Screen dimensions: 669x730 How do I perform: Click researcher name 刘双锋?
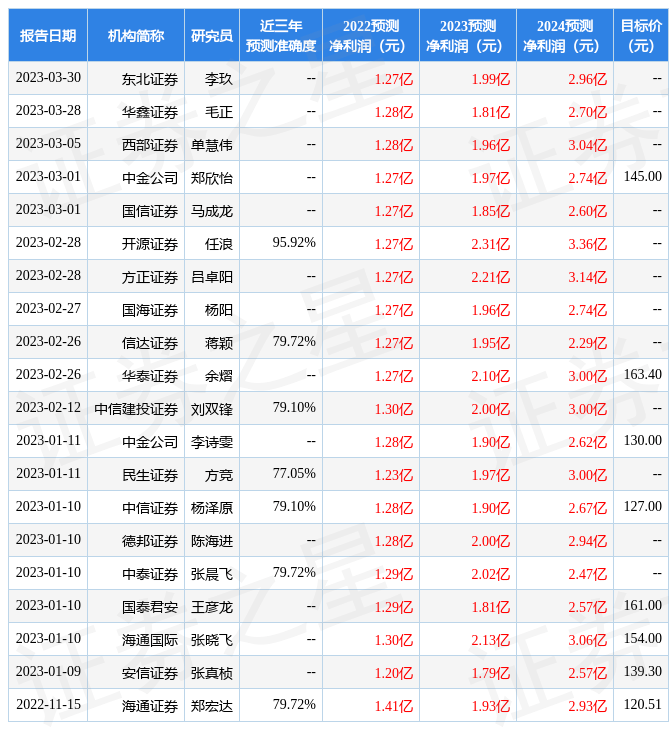tap(212, 409)
